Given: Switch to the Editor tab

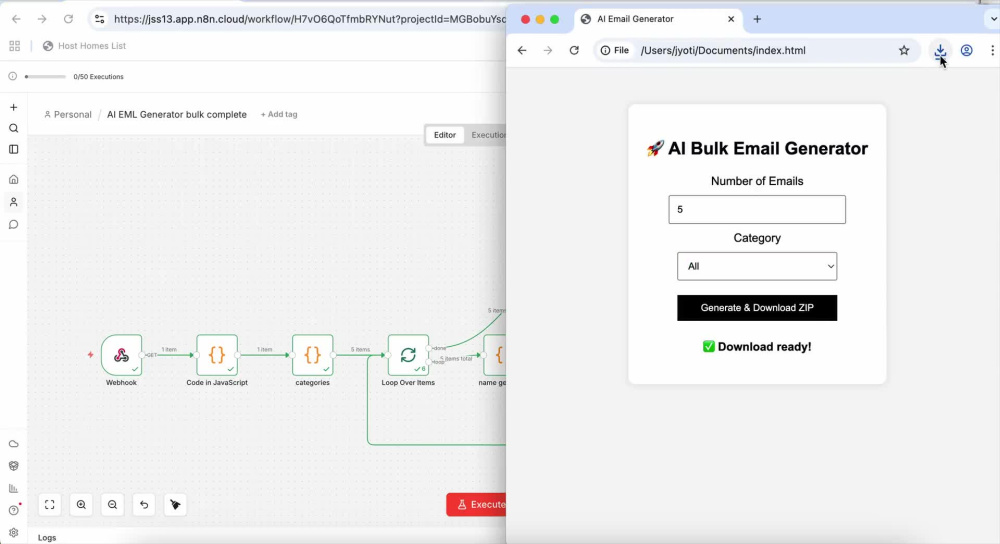Looking at the screenshot, I should (x=445, y=135).
